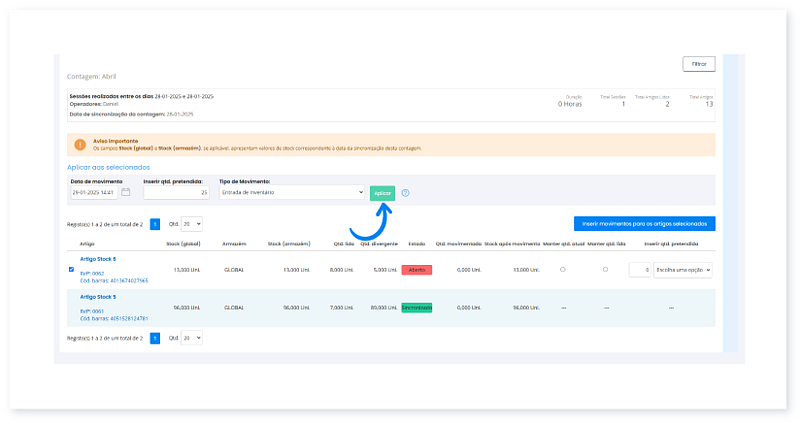Open the Artigo Stock 6 link

98,259
